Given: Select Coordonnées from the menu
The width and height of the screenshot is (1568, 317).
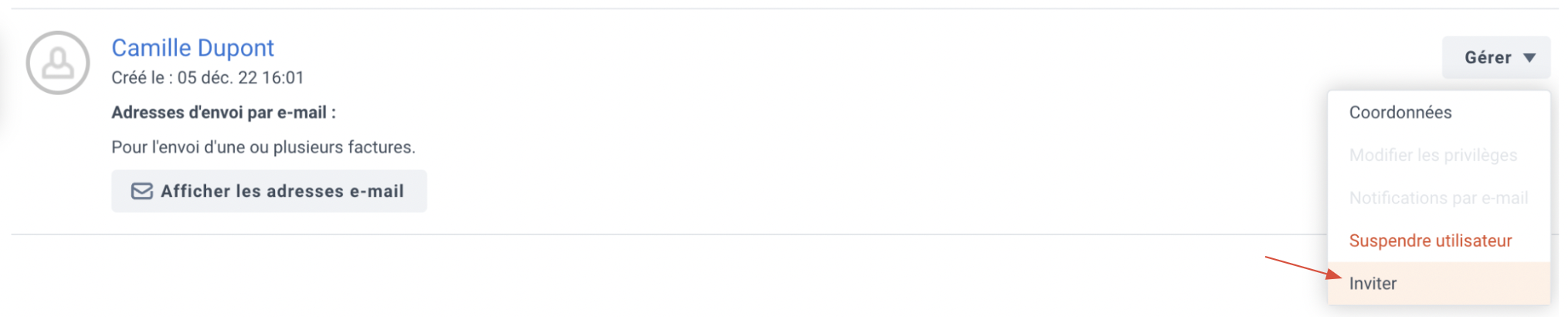Looking at the screenshot, I should (1438, 112).
